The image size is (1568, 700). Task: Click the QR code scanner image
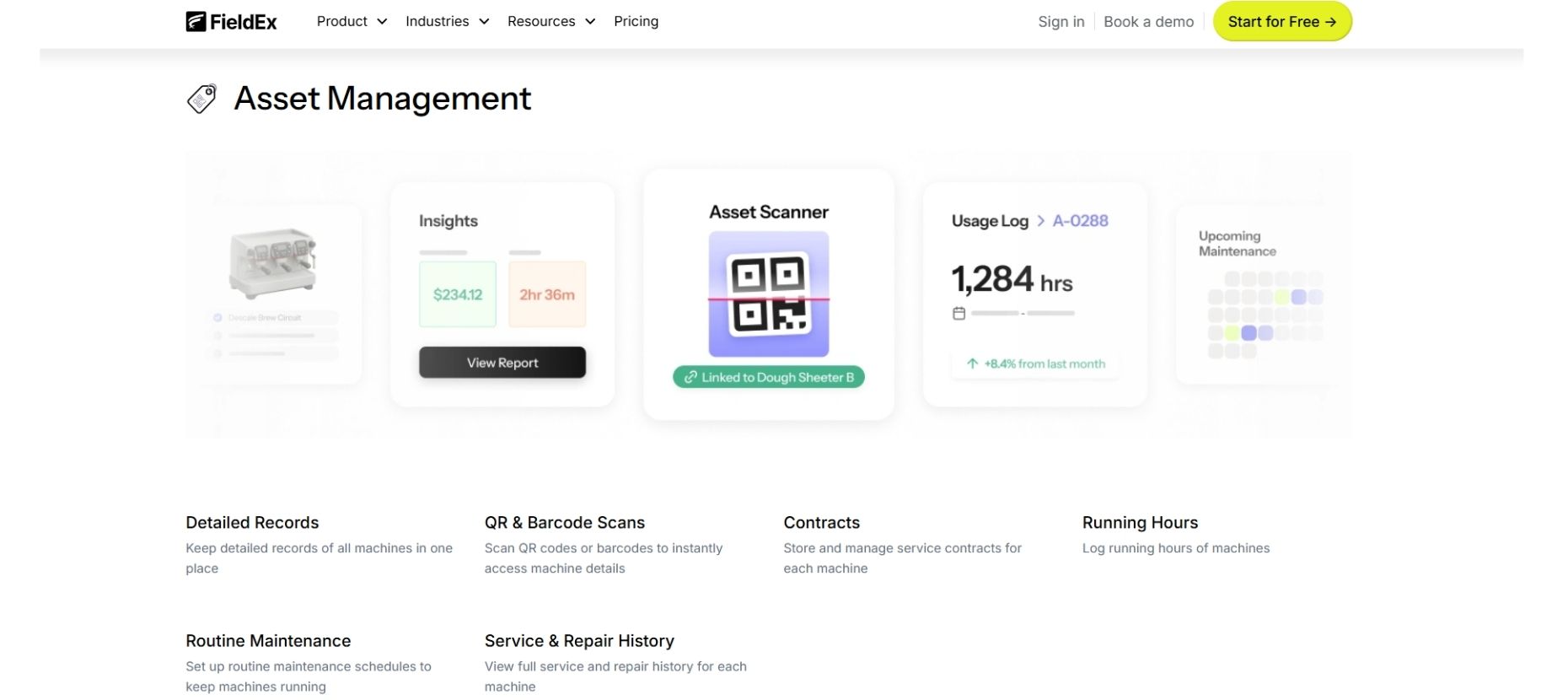(x=769, y=294)
